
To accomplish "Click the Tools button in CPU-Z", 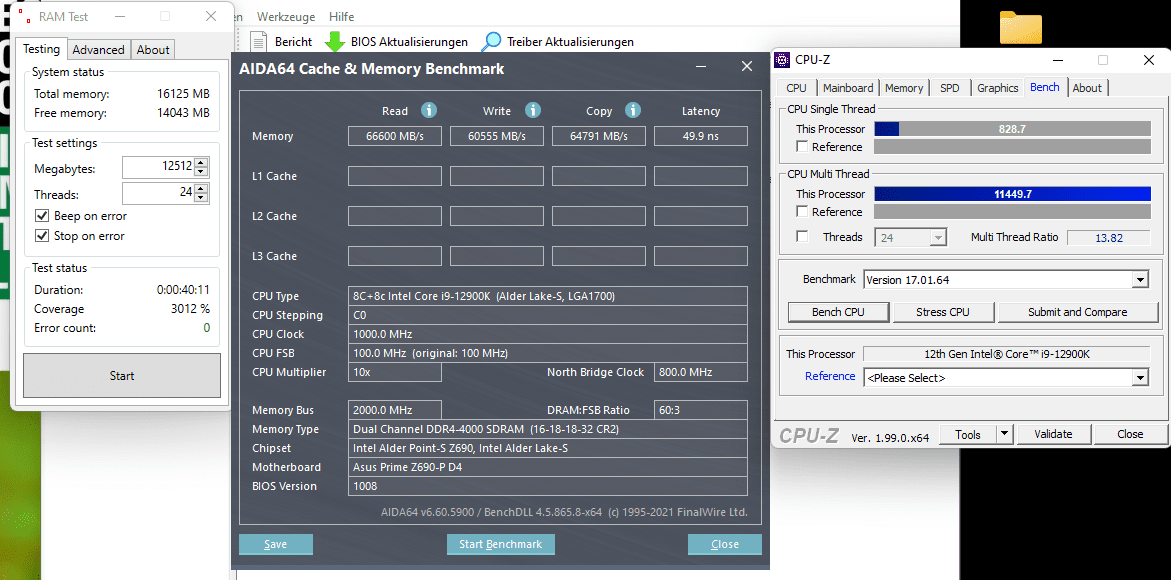I will click(x=967, y=434).
